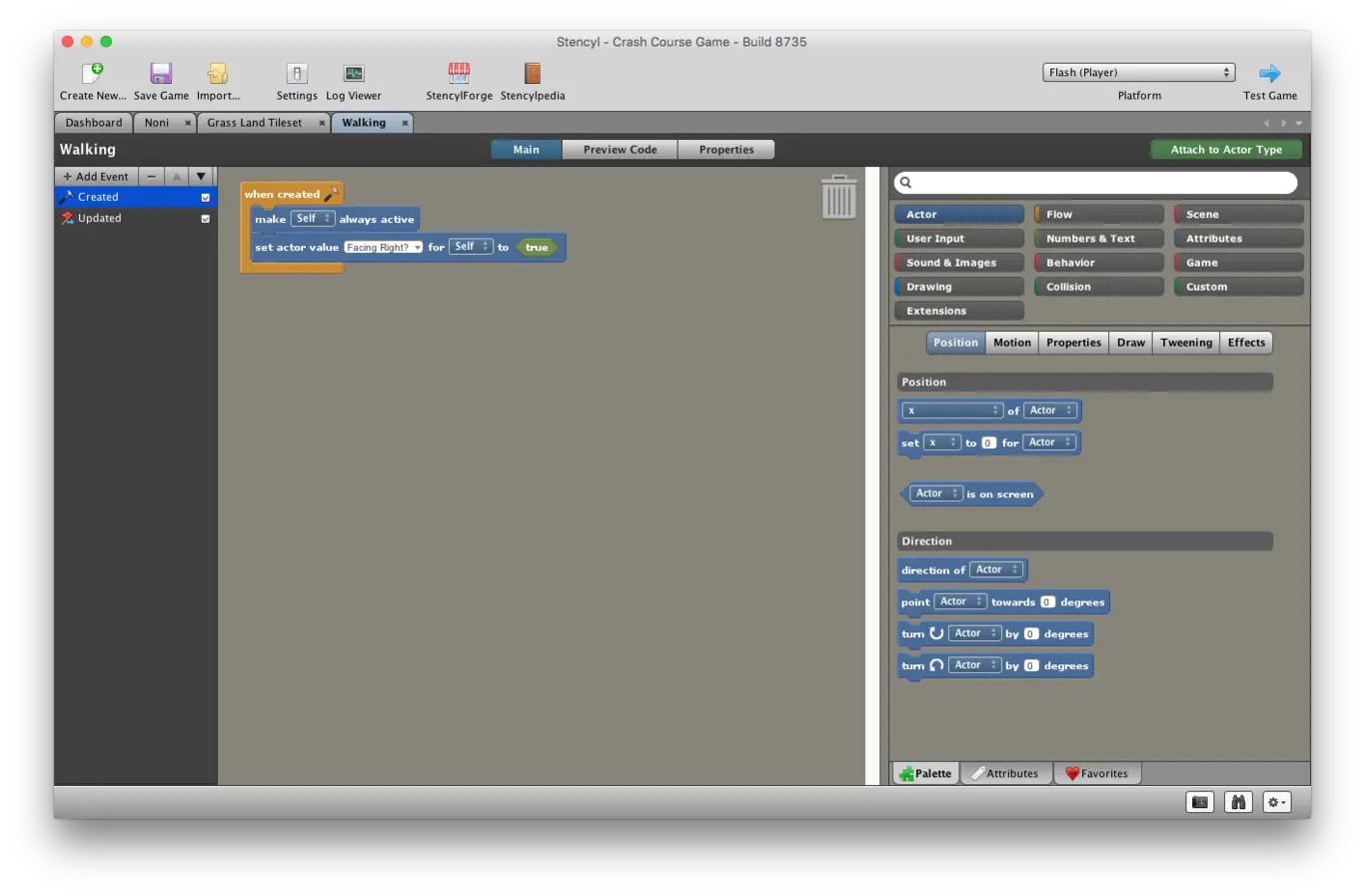This screenshot has height=896, width=1365.
Task: Move event up with up arrow
Action: click(x=176, y=176)
